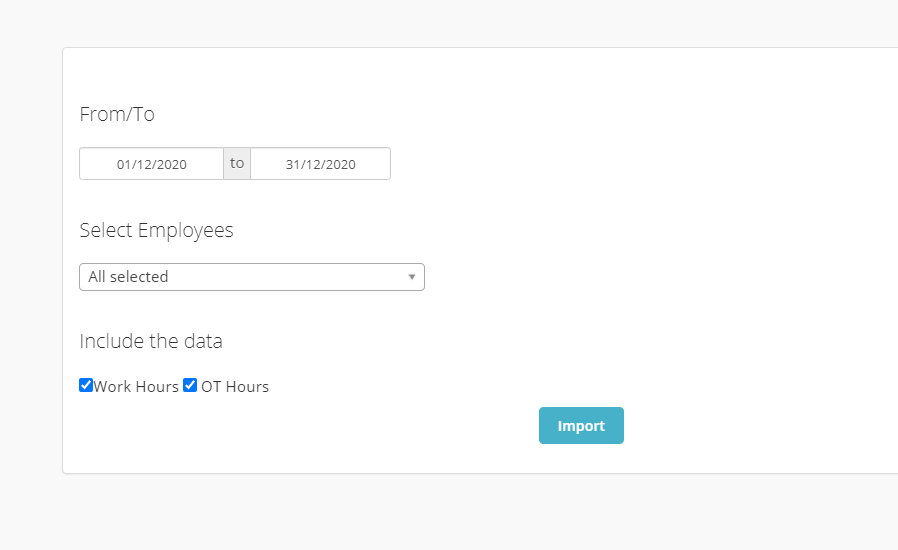Start the import with the teal button
898x550 pixels.
click(x=581, y=425)
